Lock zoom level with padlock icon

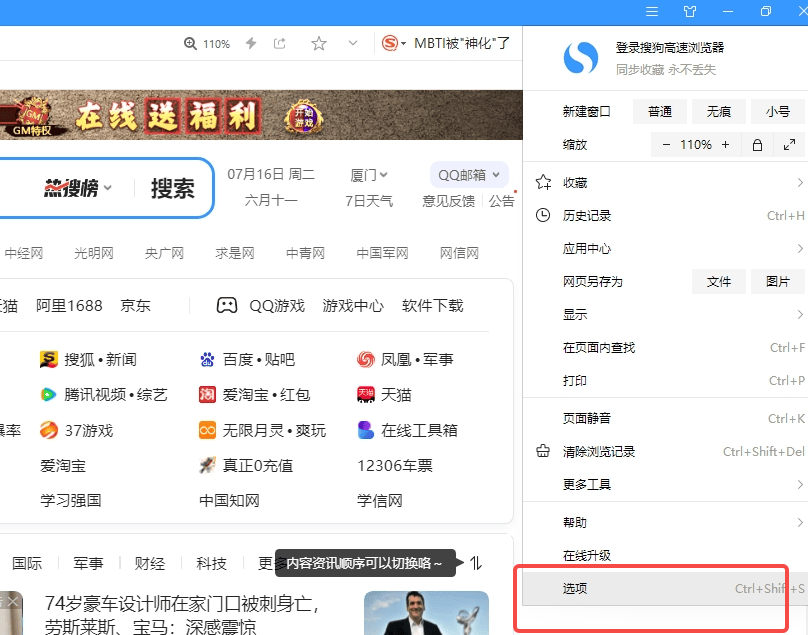[x=757, y=145]
